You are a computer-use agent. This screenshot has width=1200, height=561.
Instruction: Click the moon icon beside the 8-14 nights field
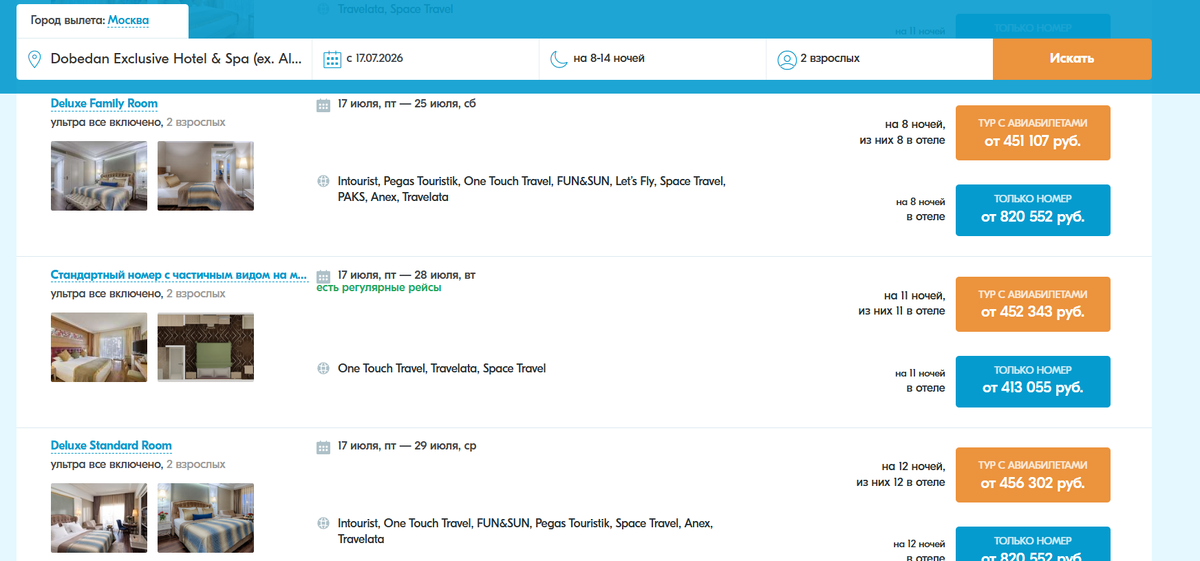pyautogui.click(x=558, y=59)
